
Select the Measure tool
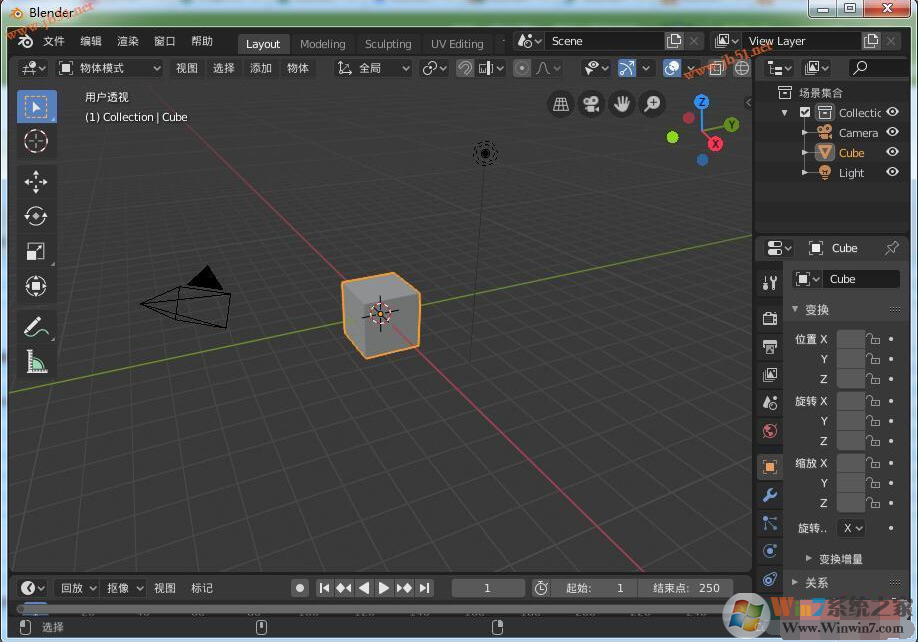click(x=36, y=361)
